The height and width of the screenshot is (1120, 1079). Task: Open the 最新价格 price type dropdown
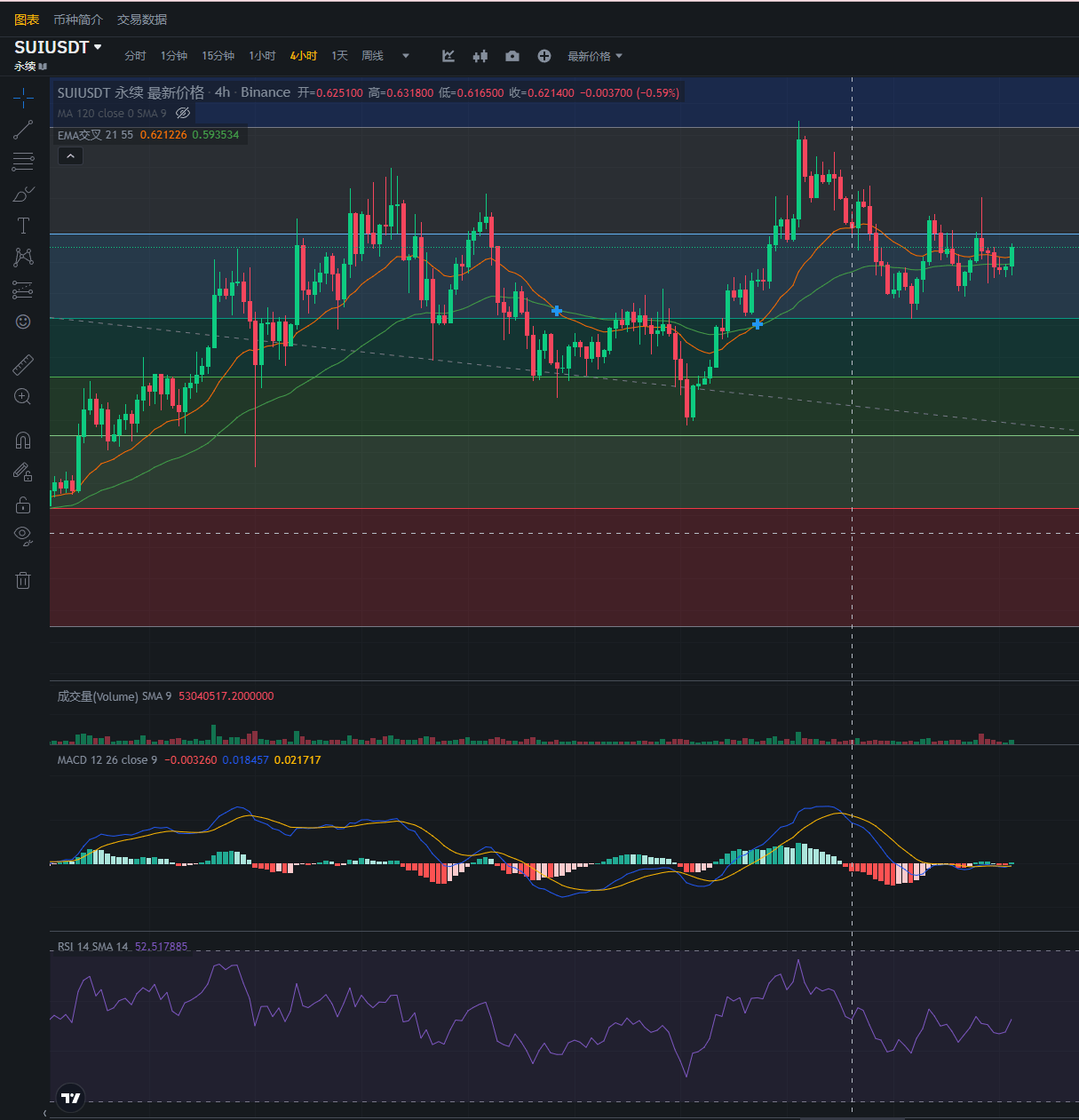click(x=595, y=56)
